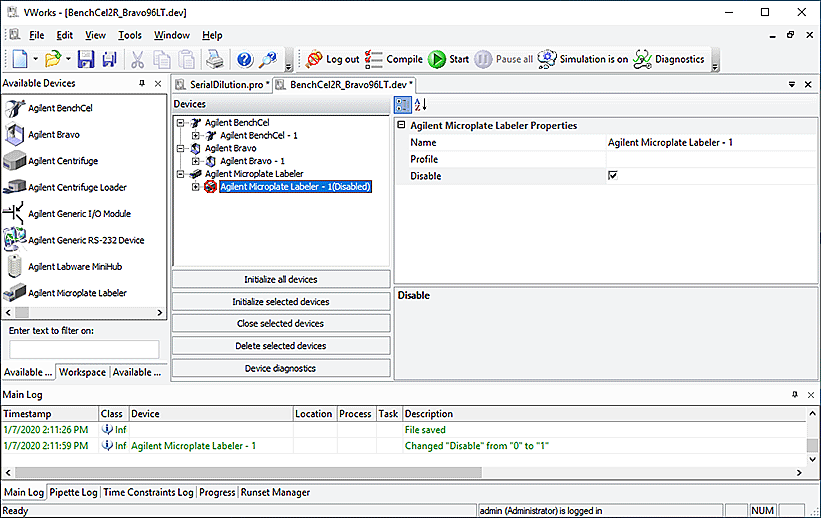Click the Open folder toolbar icon

53,59
